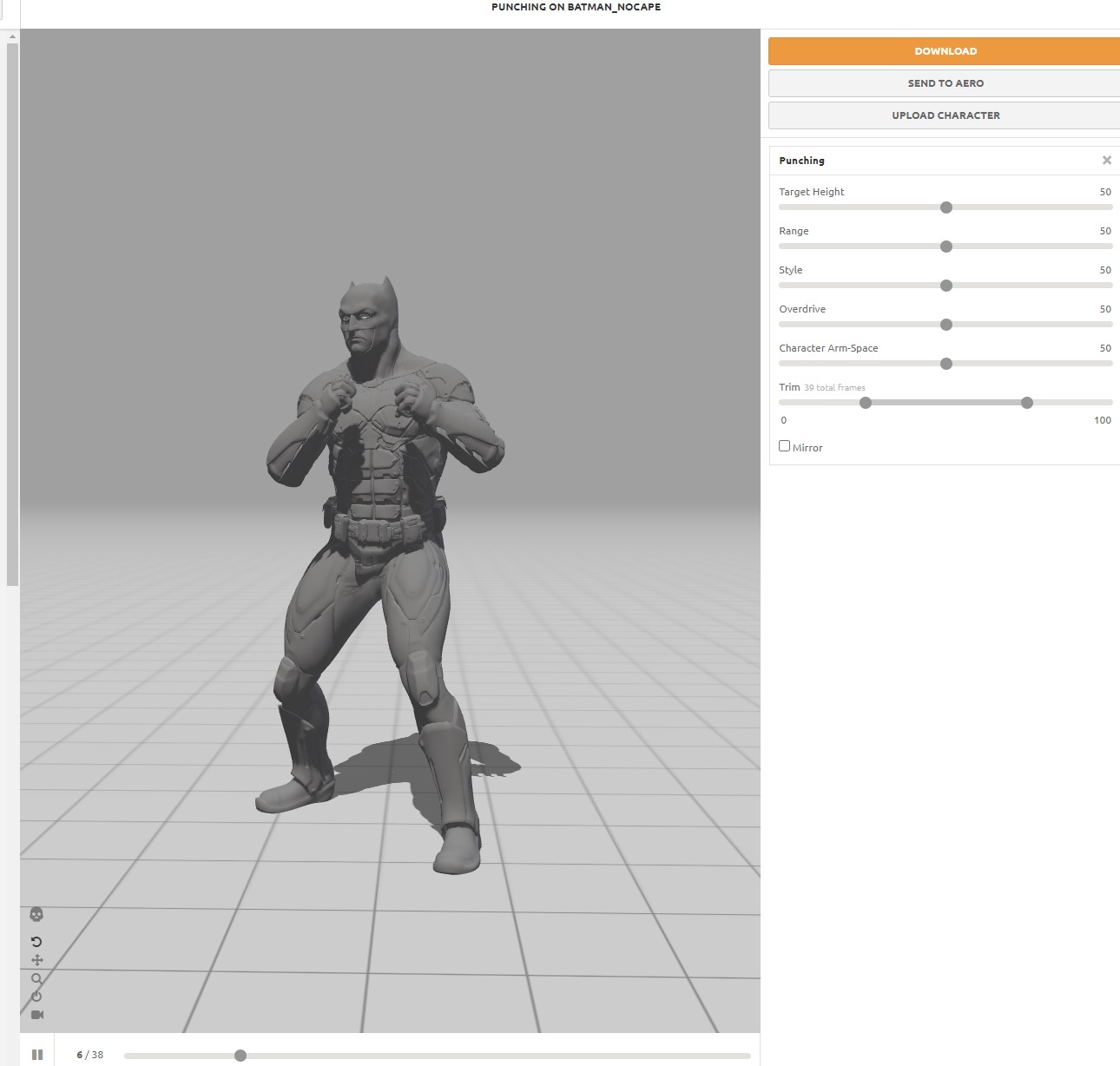Click the Overdrive slider handle
The image size is (1120, 1066).
[x=946, y=325]
